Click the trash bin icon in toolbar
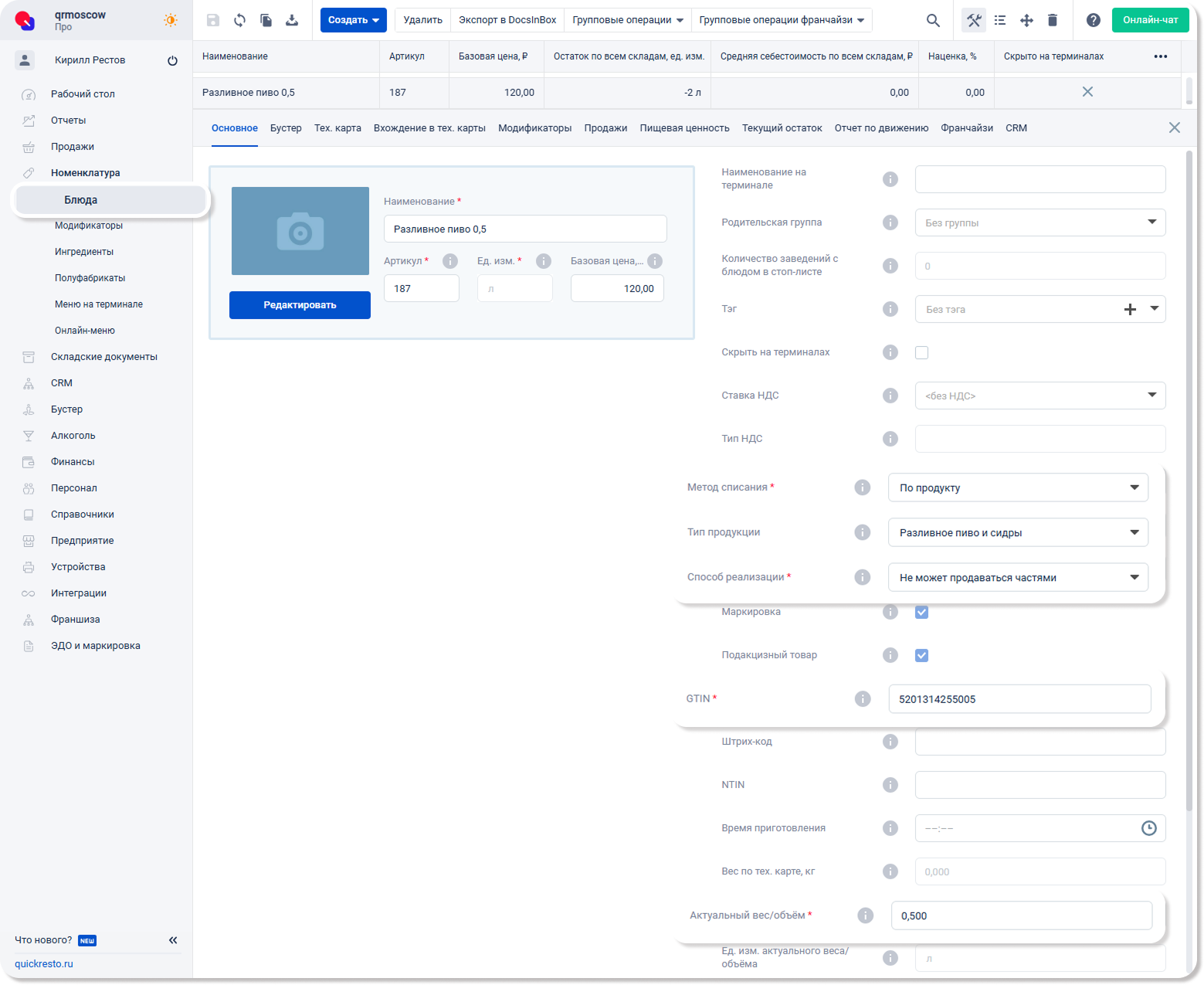The height and width of the screenshot is (985, 1204). [x=1053, y=20]
